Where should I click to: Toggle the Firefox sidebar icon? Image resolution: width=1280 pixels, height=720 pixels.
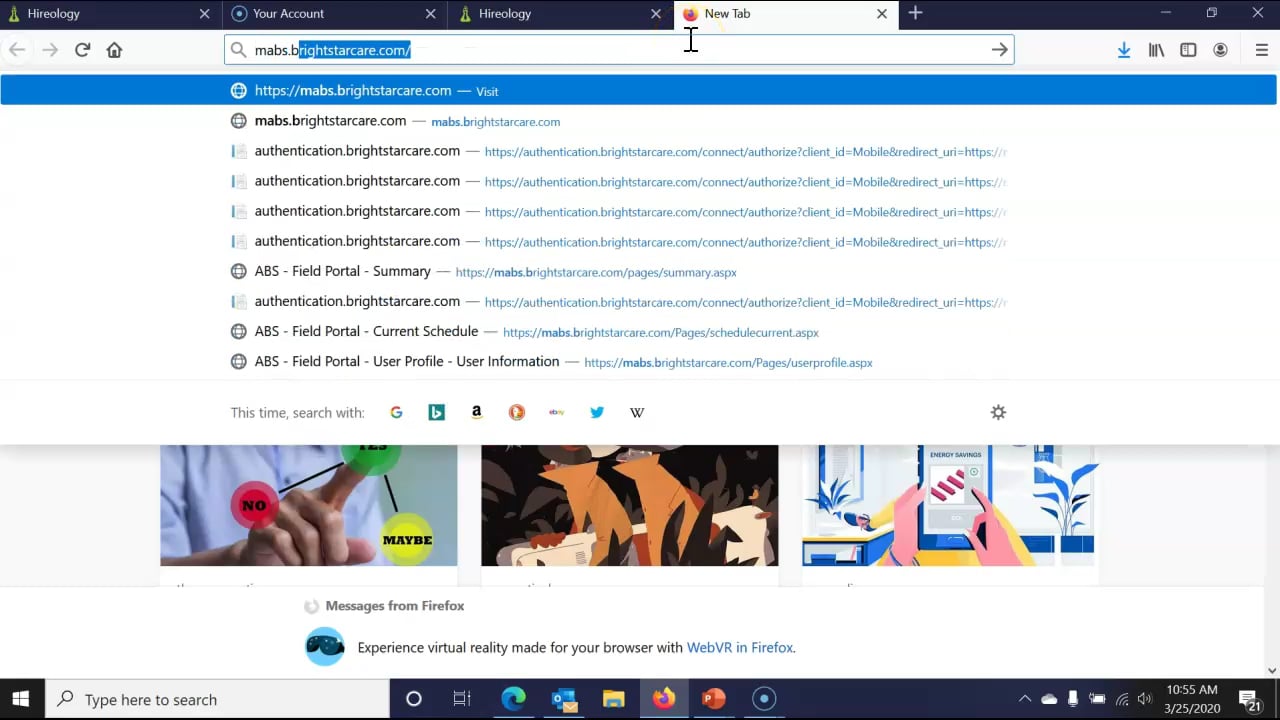[x=1188, y=50]
